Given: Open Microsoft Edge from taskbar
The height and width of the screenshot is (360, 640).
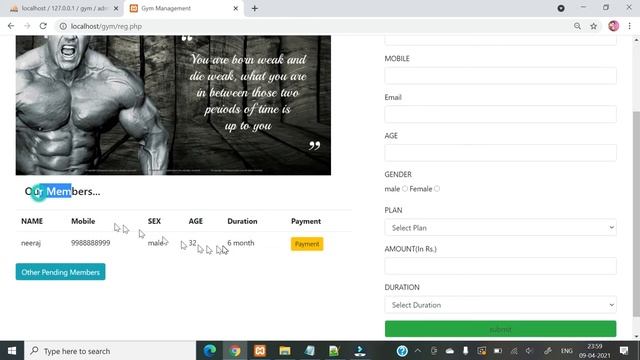Looking at the screenshot, I should click(210, 351).
